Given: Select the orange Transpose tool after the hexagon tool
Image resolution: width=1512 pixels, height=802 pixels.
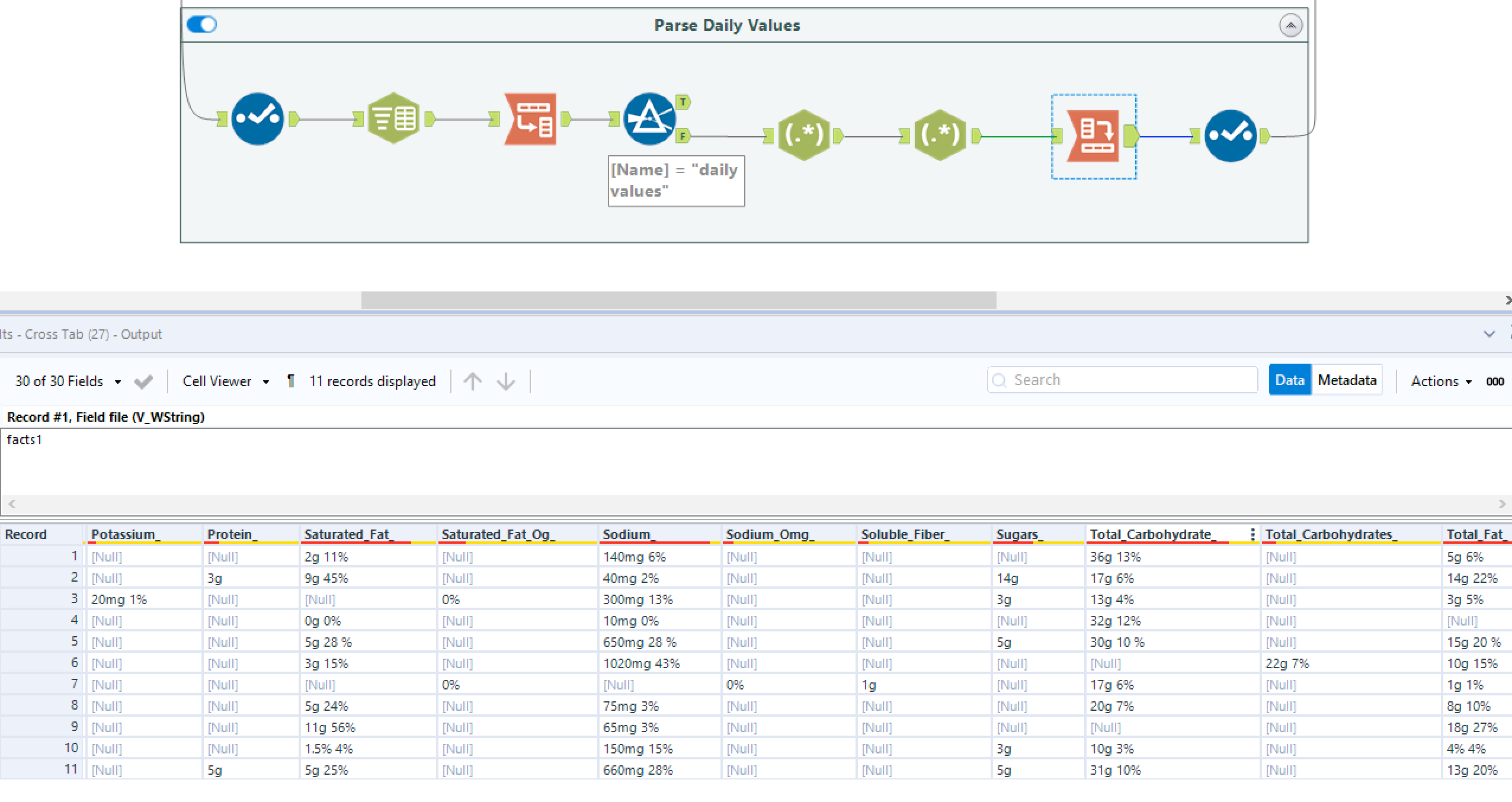Looking at the screenshot, I should [530, 118].
